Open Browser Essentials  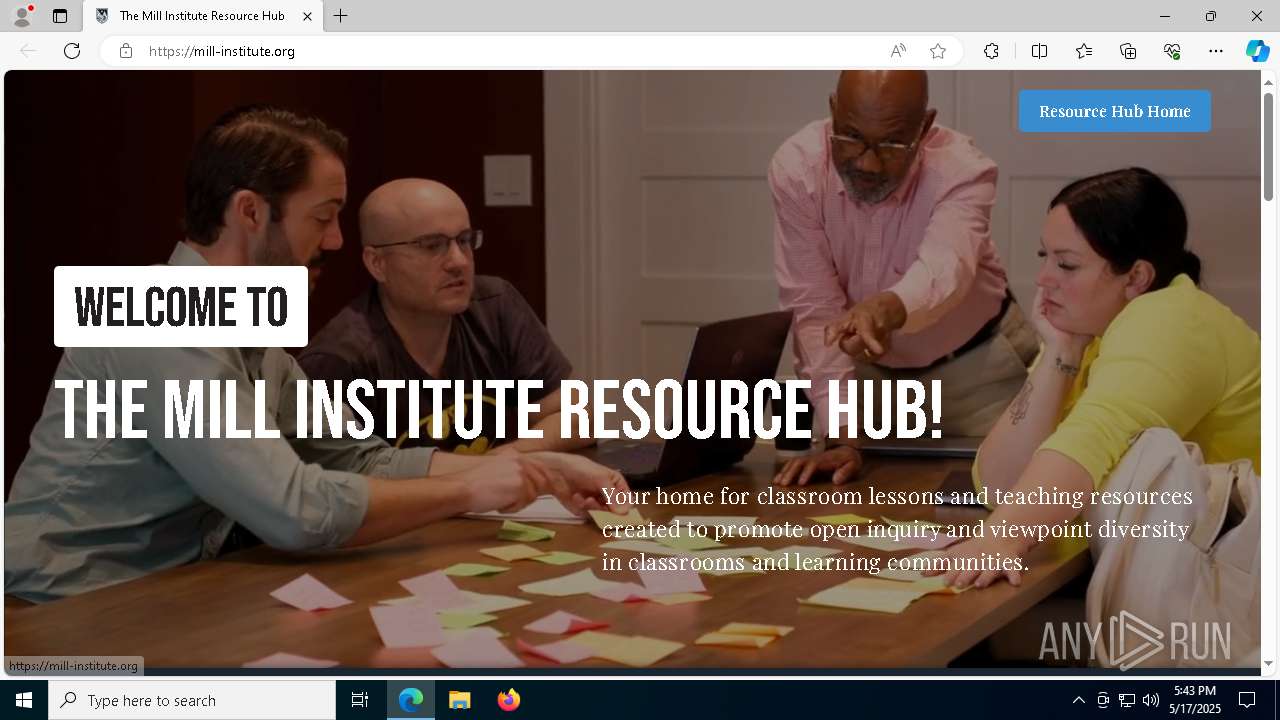coord(1172,51)
